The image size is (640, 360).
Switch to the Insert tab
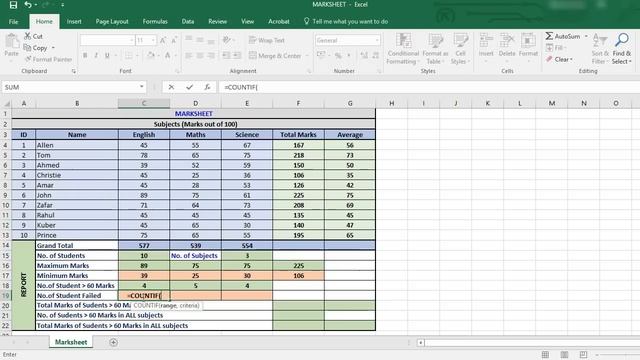[x=74, y=21]
